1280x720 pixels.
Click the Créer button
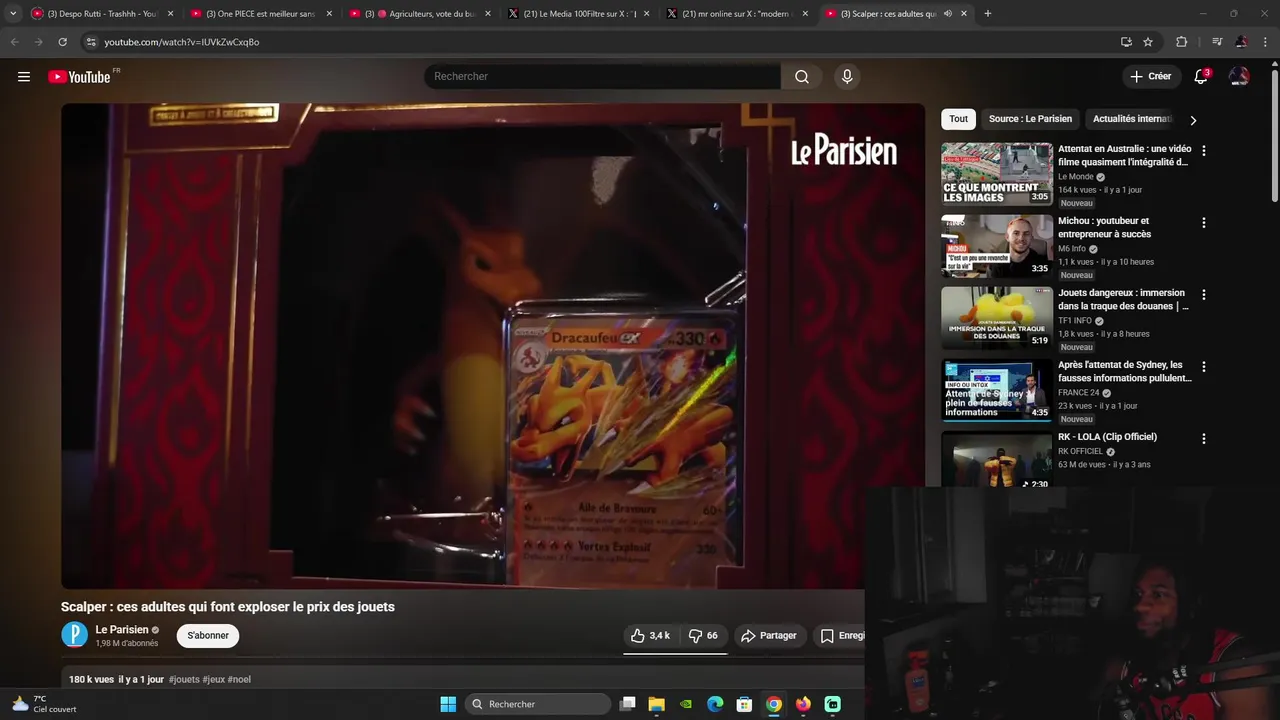[x=1150, y=76]
